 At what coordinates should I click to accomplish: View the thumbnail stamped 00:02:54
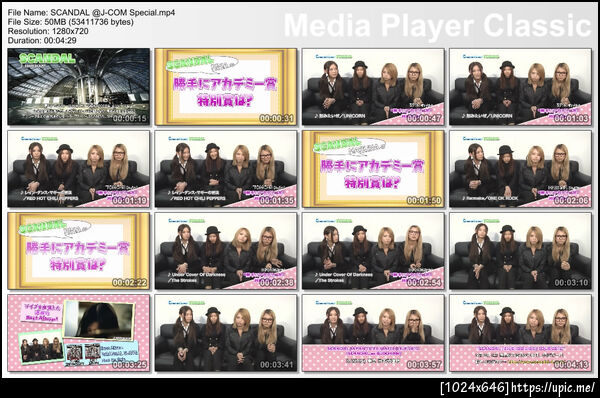[x=373, y=251]
